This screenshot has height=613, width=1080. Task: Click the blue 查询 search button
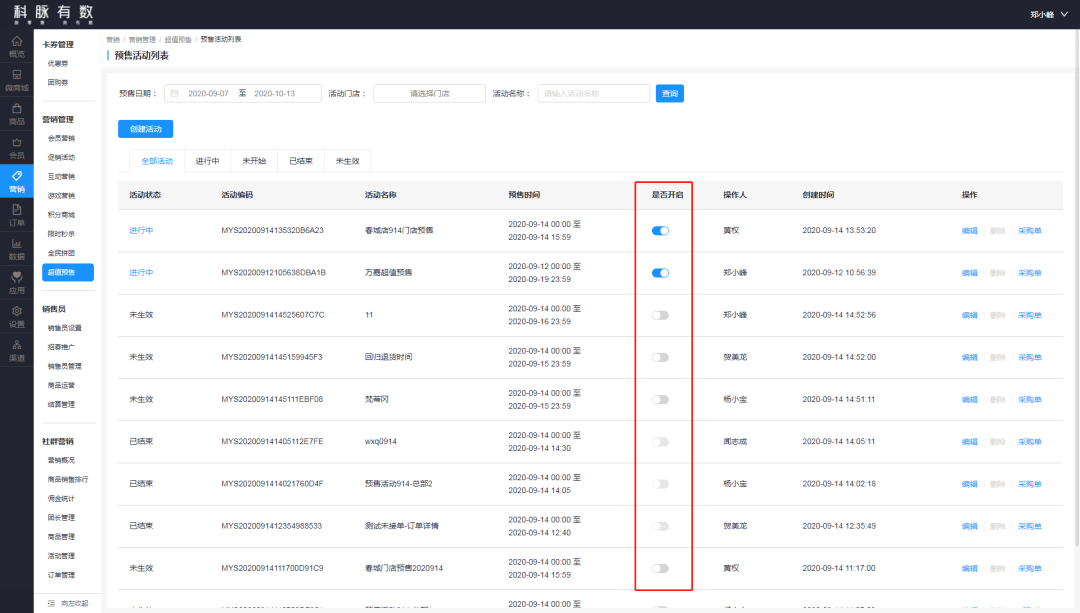coord(669,94)
